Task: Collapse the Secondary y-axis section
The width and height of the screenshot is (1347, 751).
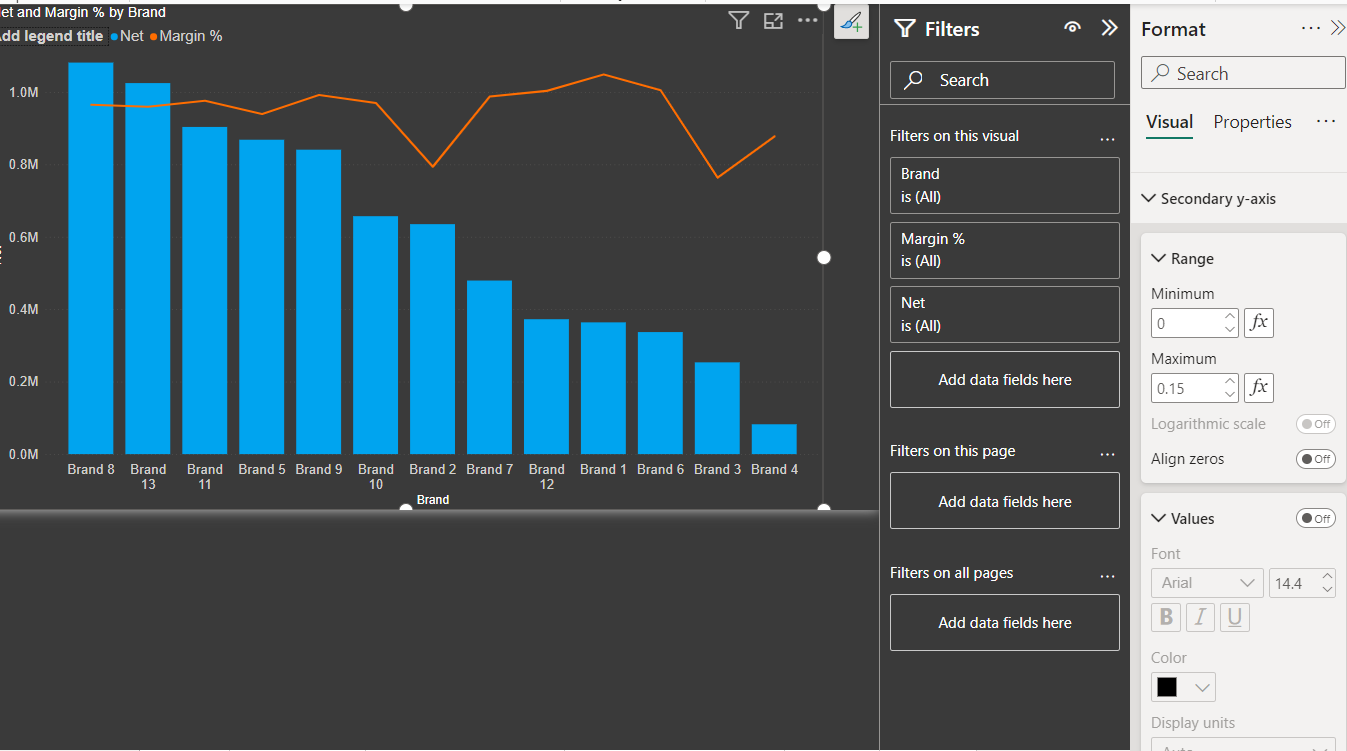Action: (x=1148, y=198)
